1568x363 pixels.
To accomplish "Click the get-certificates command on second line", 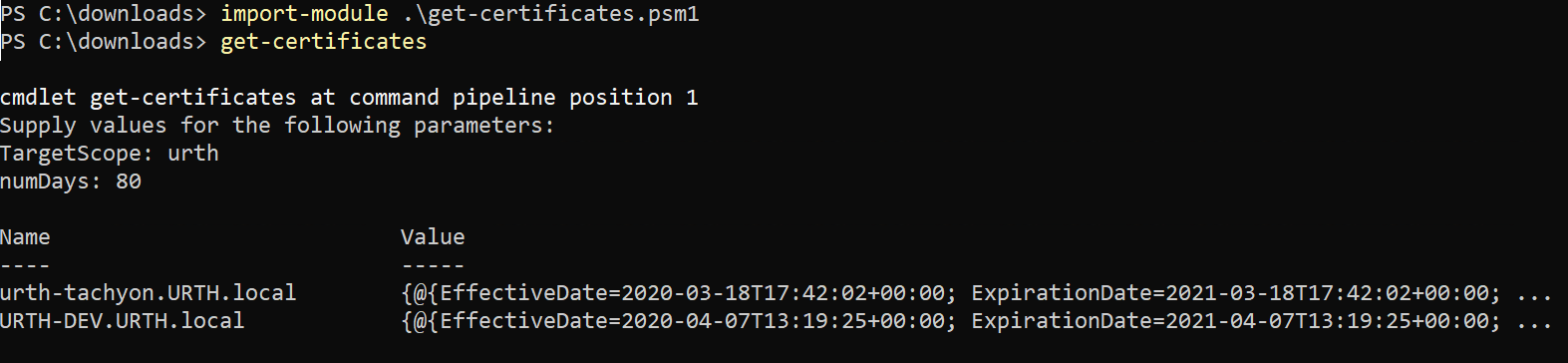I will 323,42.
